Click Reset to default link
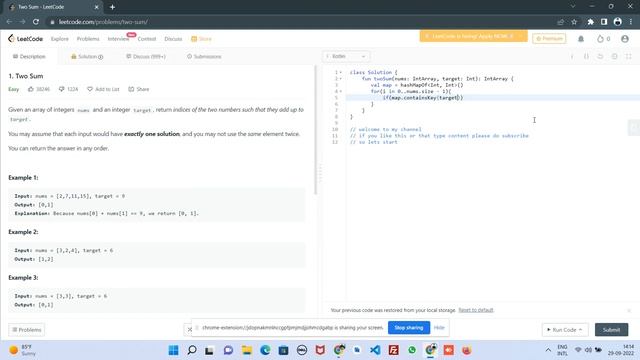This screenshot has height=360, width=640. pos(476,310)
